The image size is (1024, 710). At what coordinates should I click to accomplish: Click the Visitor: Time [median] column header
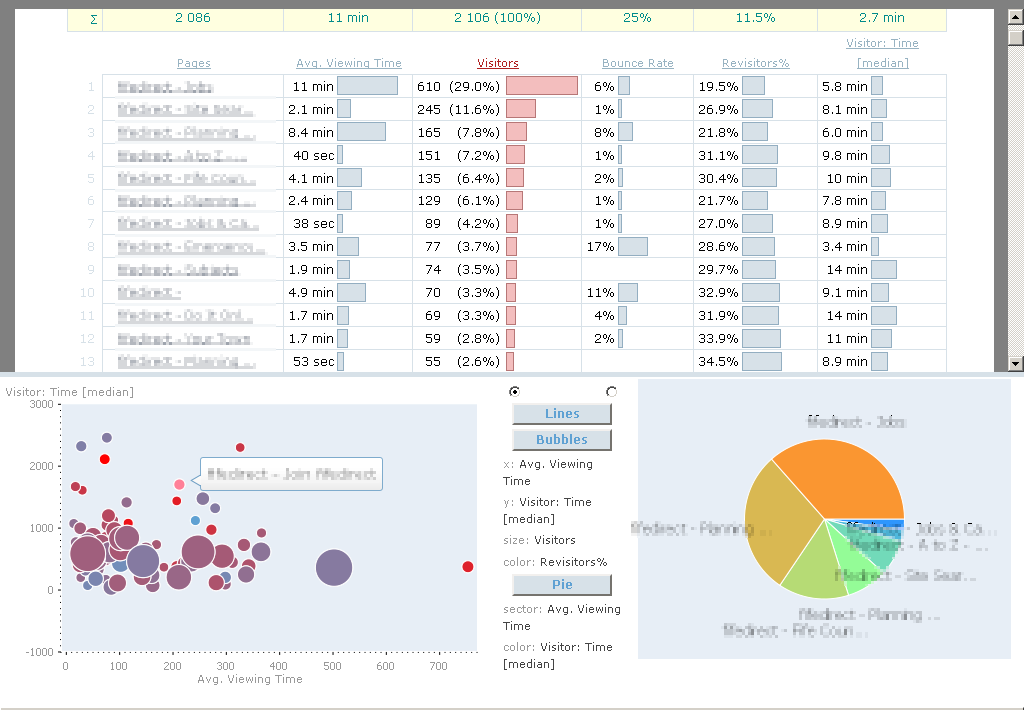tap(881, 53)
